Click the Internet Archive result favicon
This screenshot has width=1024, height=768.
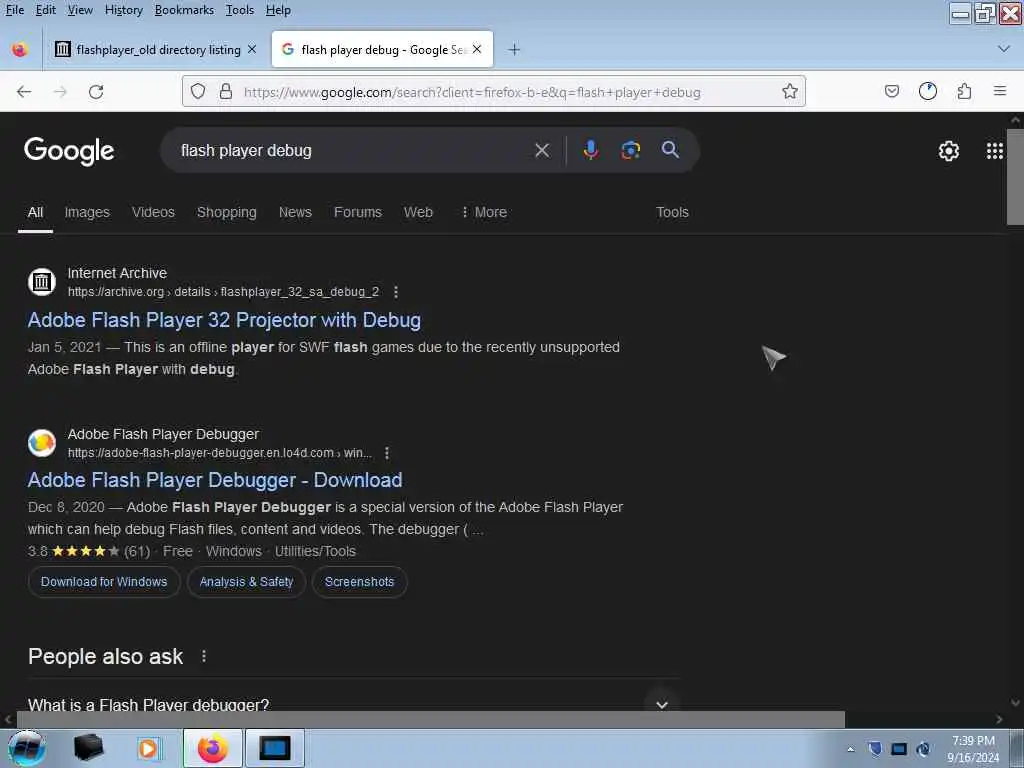pyautogui.click(x=42, y=282)
